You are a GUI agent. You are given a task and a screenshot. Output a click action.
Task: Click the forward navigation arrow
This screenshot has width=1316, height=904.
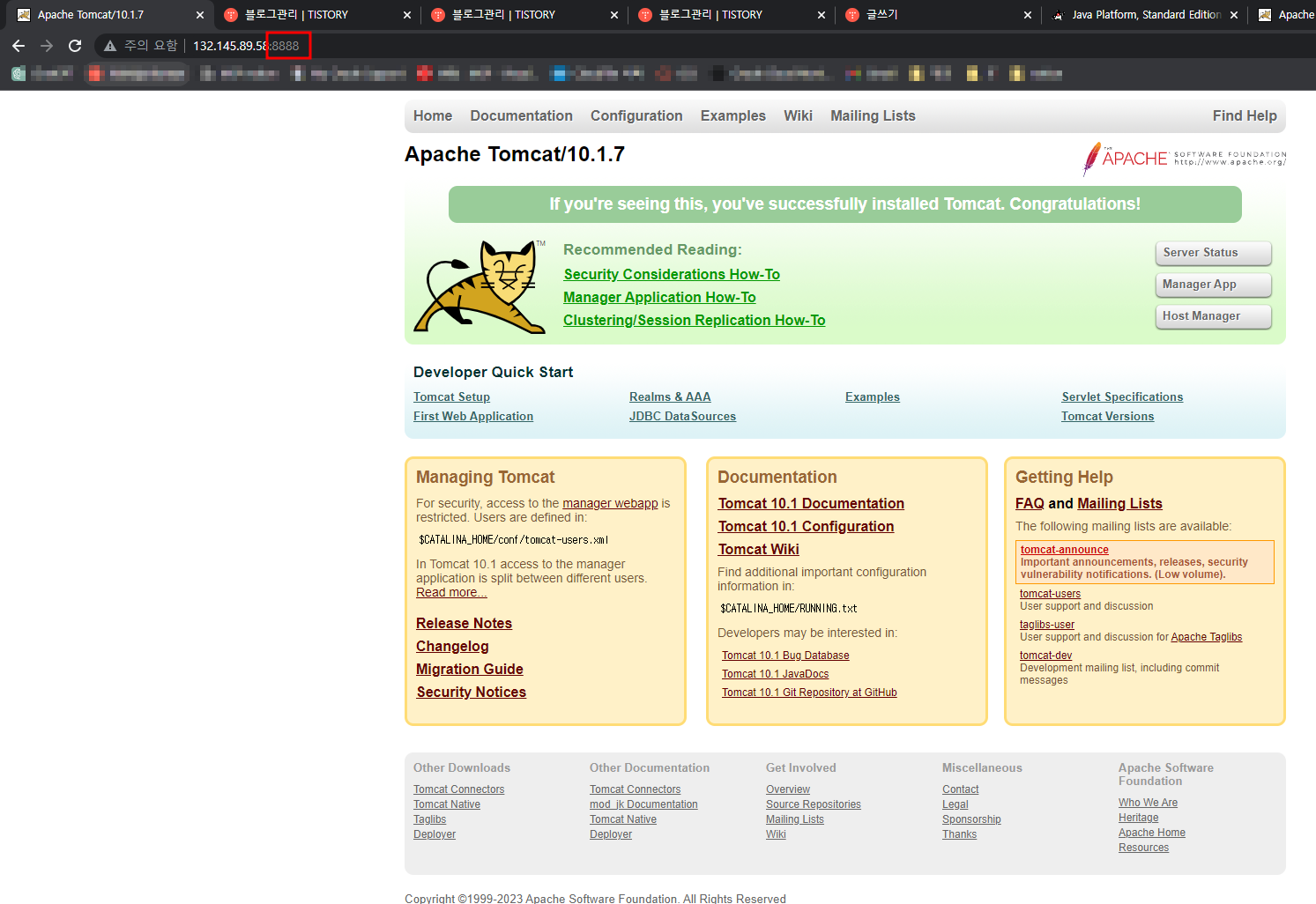tap(47, 46)
